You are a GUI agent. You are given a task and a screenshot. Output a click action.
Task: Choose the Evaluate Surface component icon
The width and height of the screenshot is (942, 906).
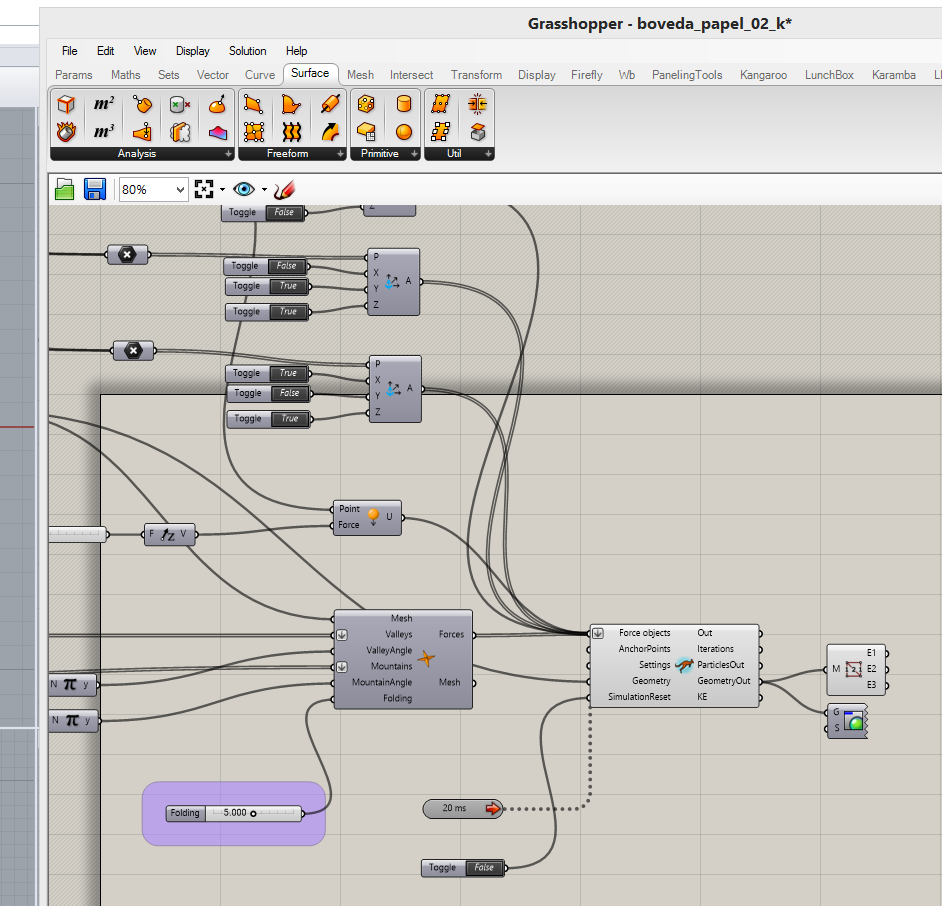click(217, 105)
